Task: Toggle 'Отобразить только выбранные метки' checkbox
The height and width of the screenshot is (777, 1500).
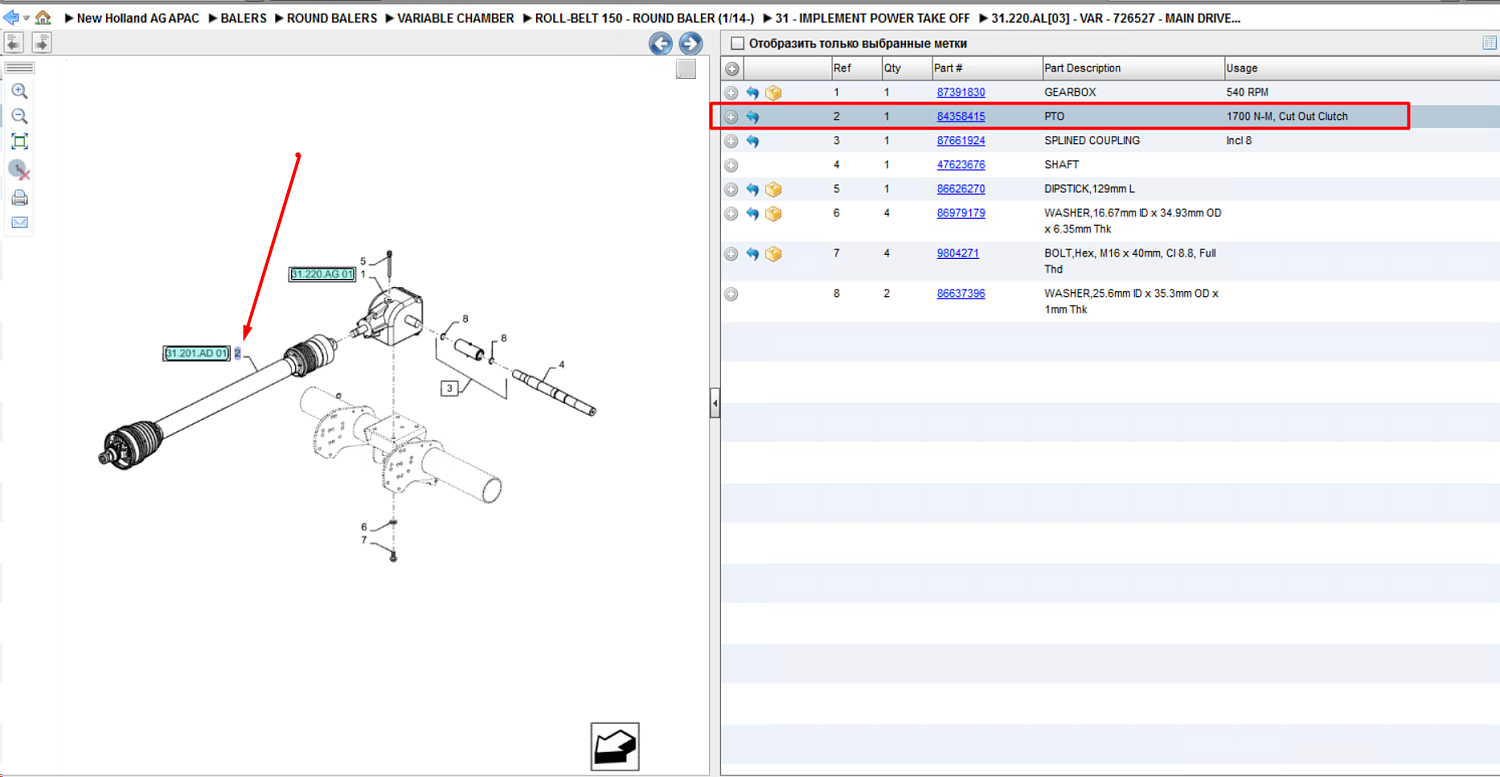Action: (738, 44)
